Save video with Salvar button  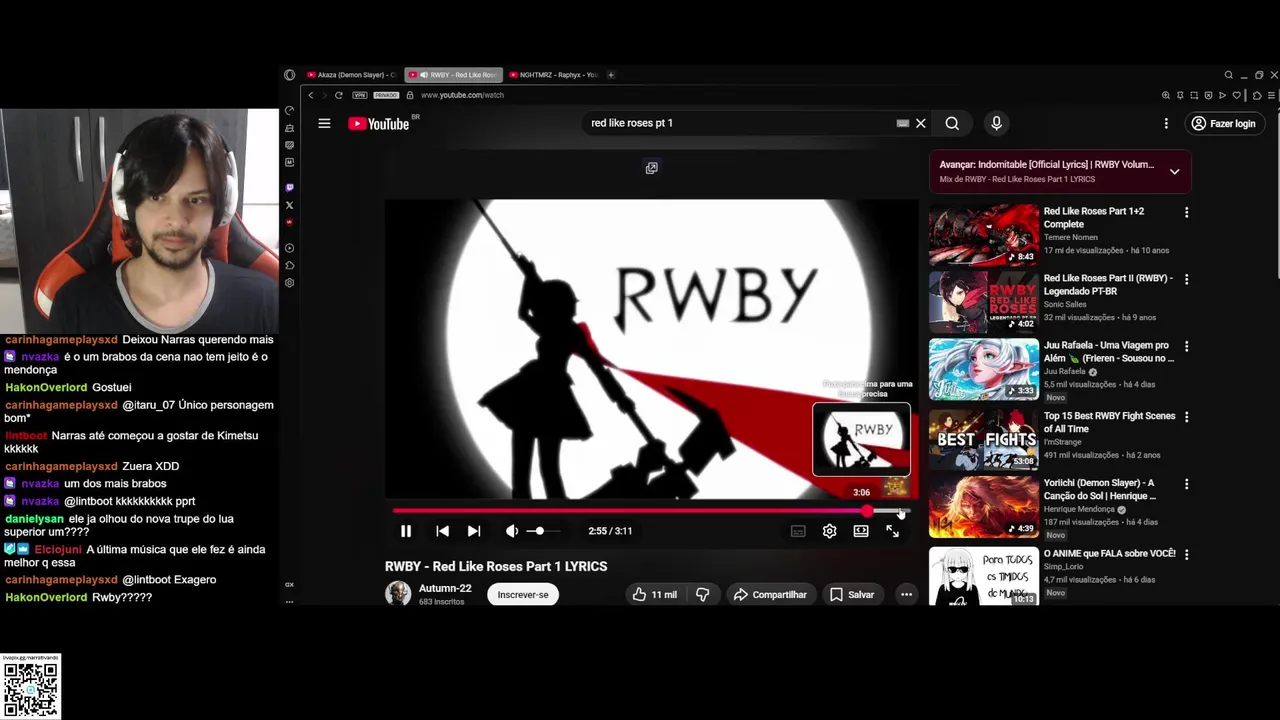tap(852, 594)
